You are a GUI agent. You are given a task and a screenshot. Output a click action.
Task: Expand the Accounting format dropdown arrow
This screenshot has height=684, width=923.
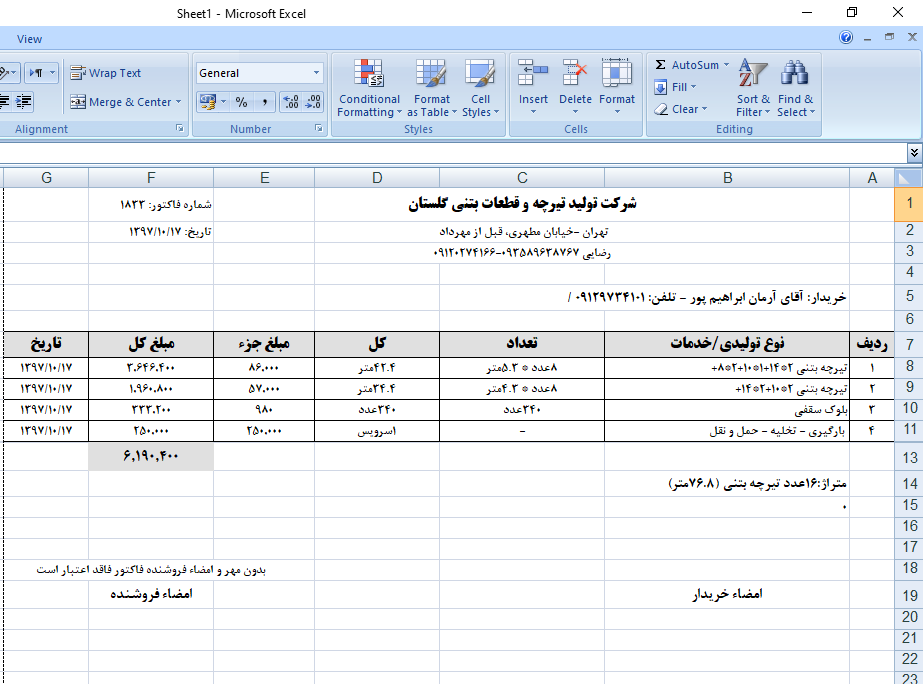(x=224, y=102)
